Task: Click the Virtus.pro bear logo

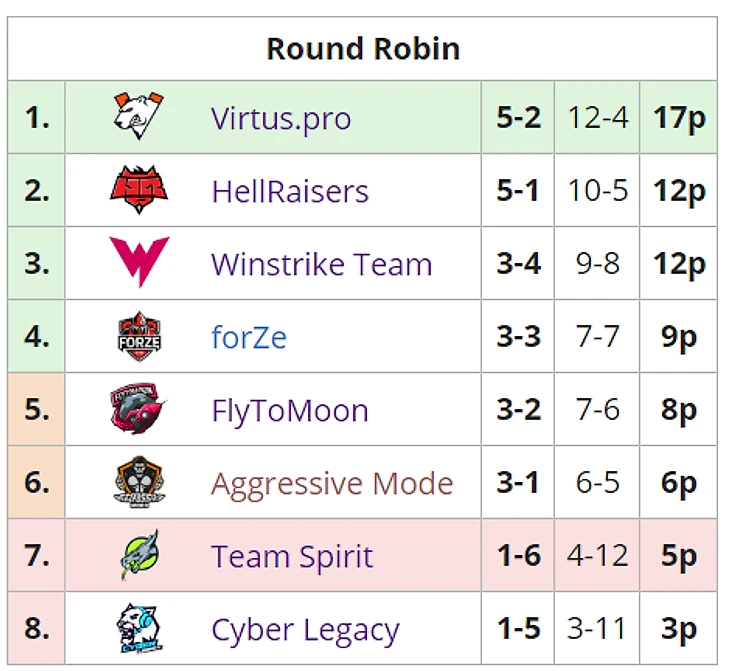Action: coord(139,117)
